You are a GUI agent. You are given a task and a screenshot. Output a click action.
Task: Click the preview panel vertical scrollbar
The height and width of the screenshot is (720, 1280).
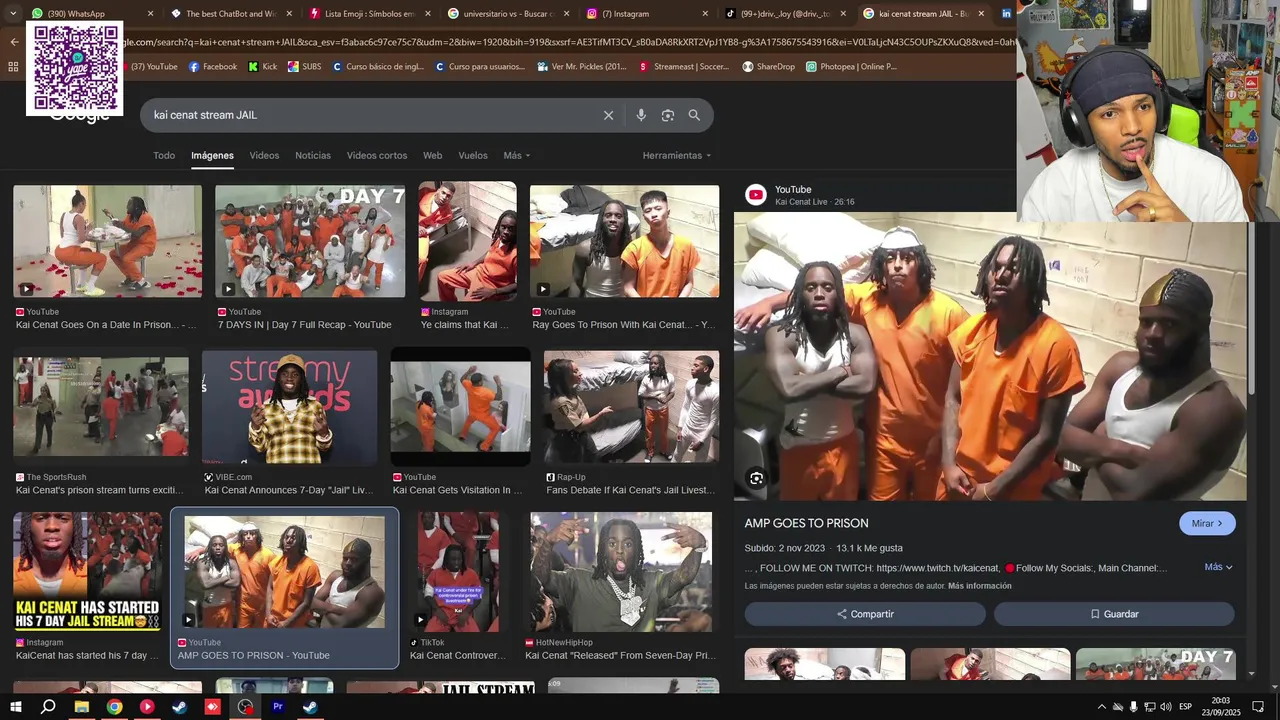coord(1251,310)
